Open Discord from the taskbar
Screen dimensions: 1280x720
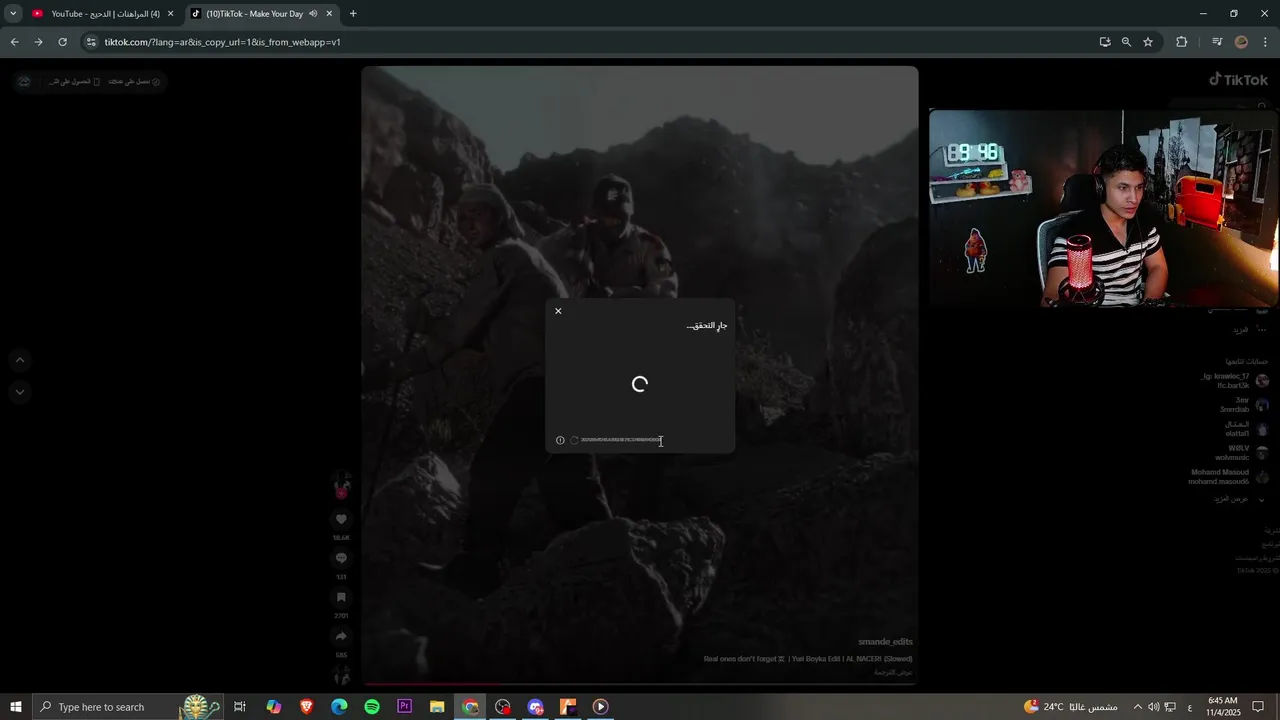(535, 707)
